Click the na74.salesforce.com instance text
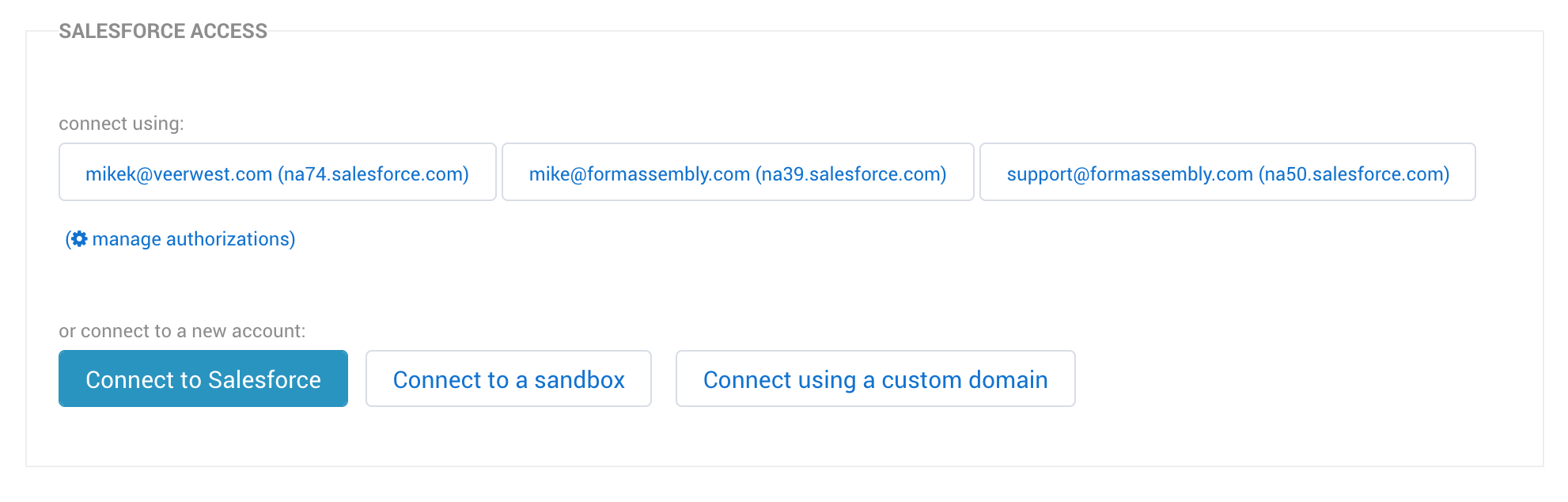The height and width of the screenshot is (502, 1568). point(373,174)
